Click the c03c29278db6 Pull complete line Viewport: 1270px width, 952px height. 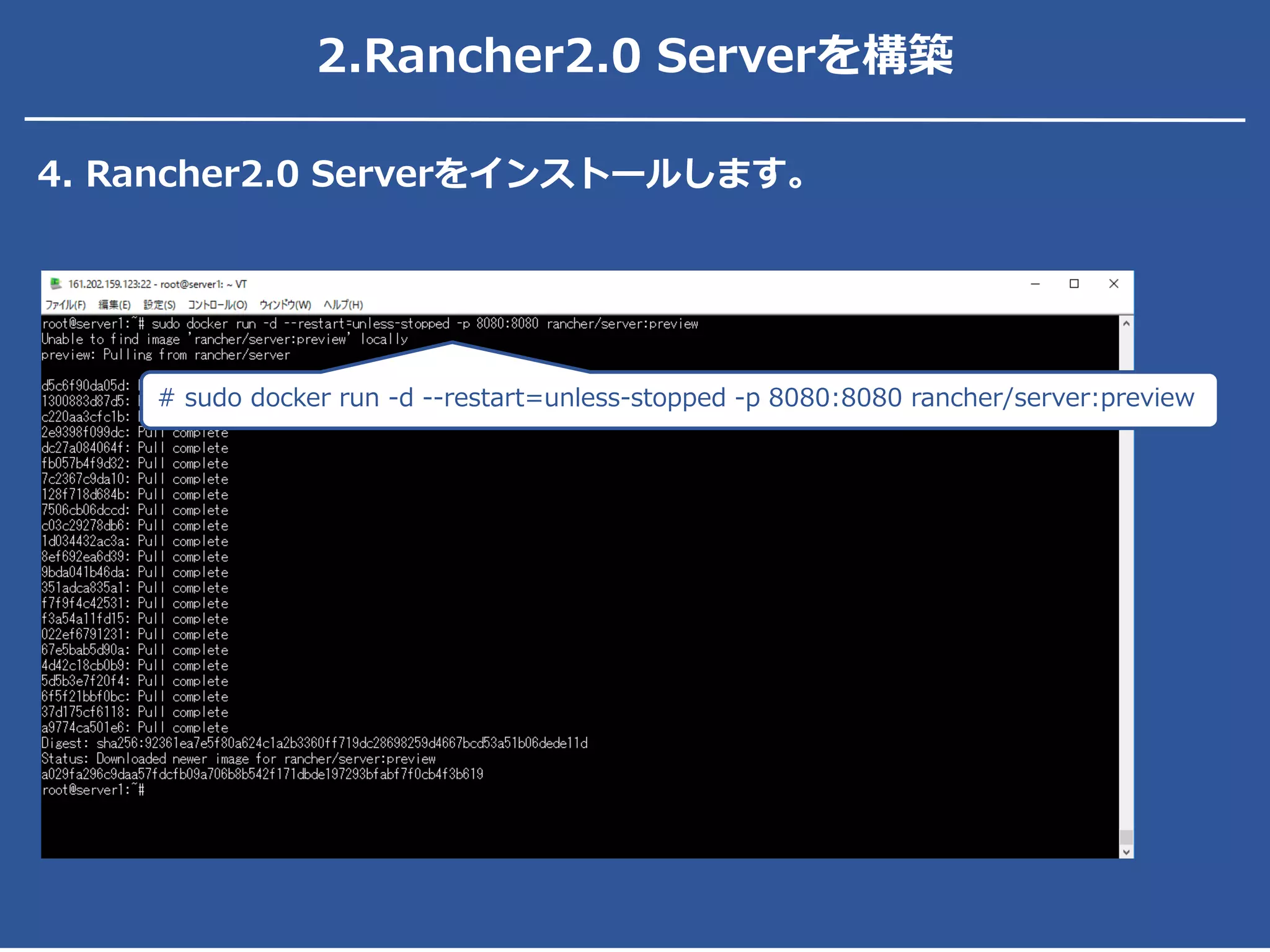(x=135, y=526)
